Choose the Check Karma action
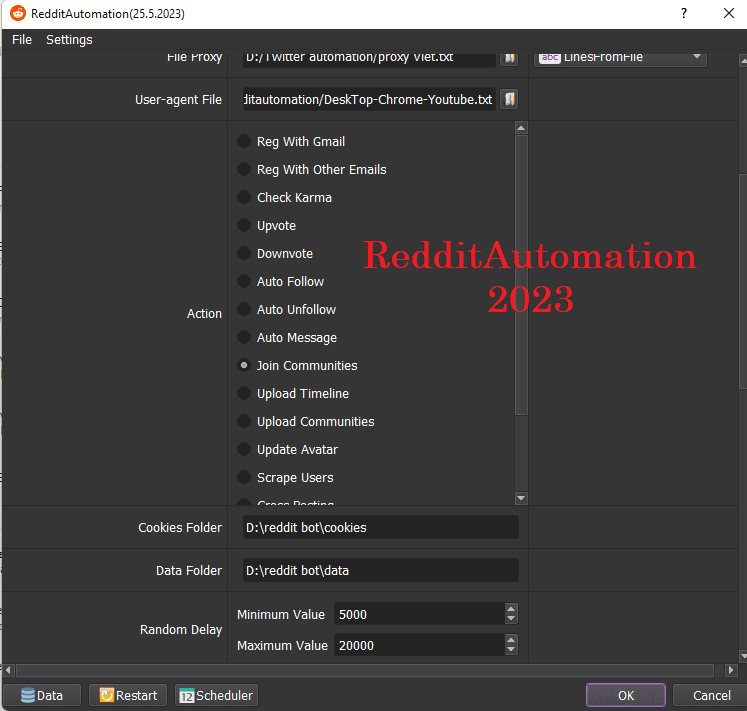 pos(244,197)
